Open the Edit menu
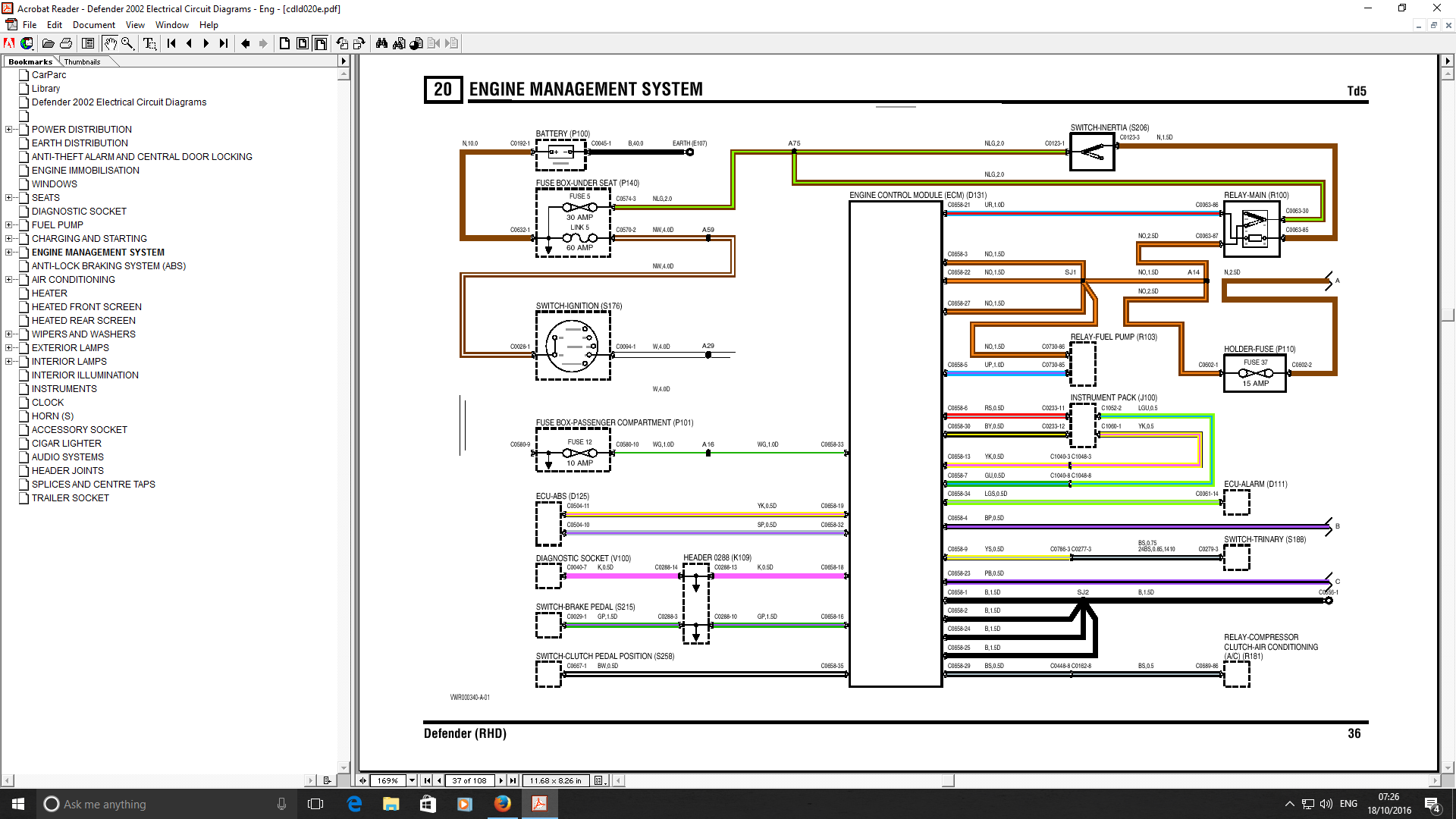Image resolution: width=1456 pixels, height=819 pixels. coord(55,25)
